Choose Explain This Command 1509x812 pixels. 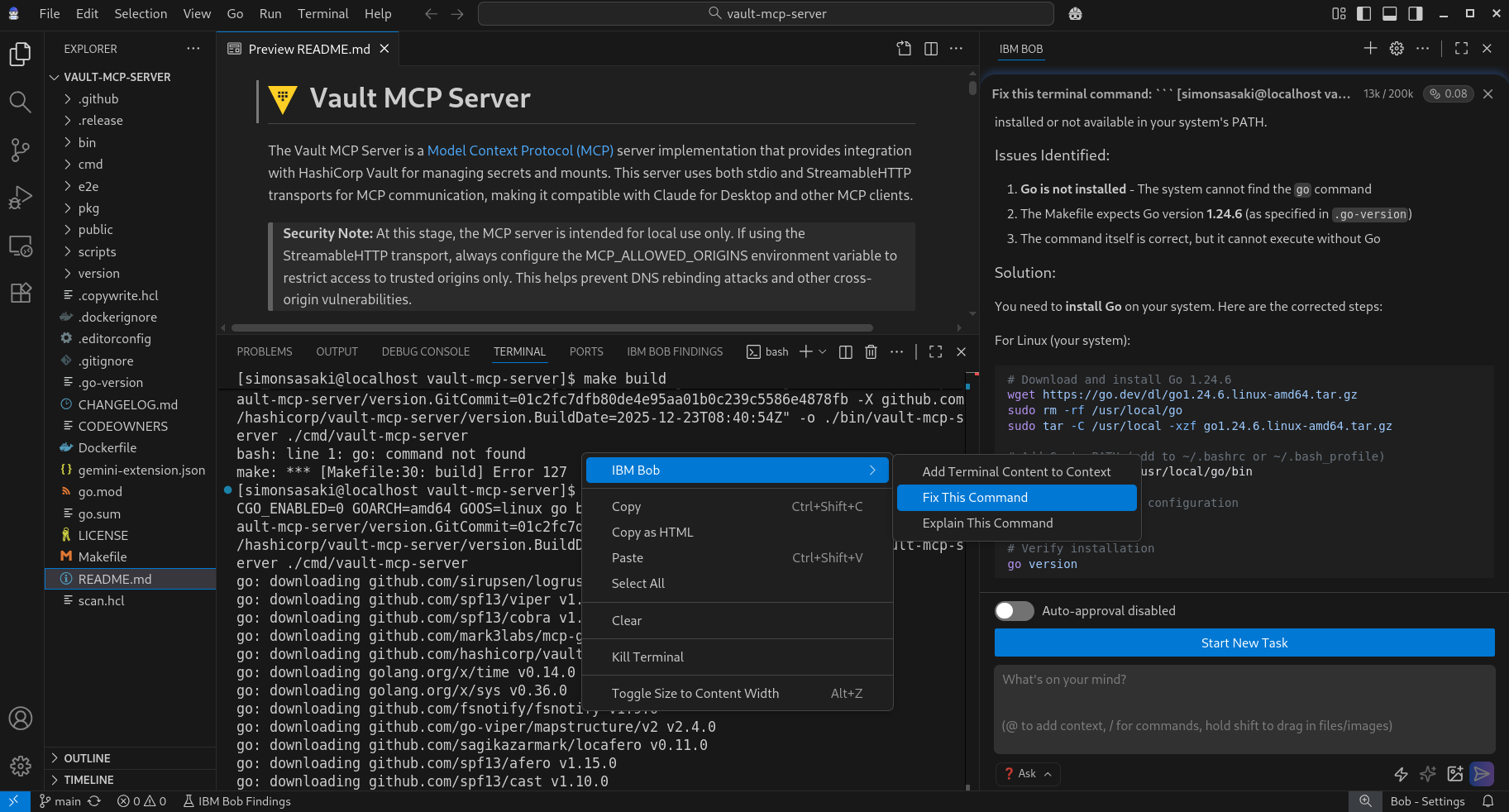tap(1017, 523)
